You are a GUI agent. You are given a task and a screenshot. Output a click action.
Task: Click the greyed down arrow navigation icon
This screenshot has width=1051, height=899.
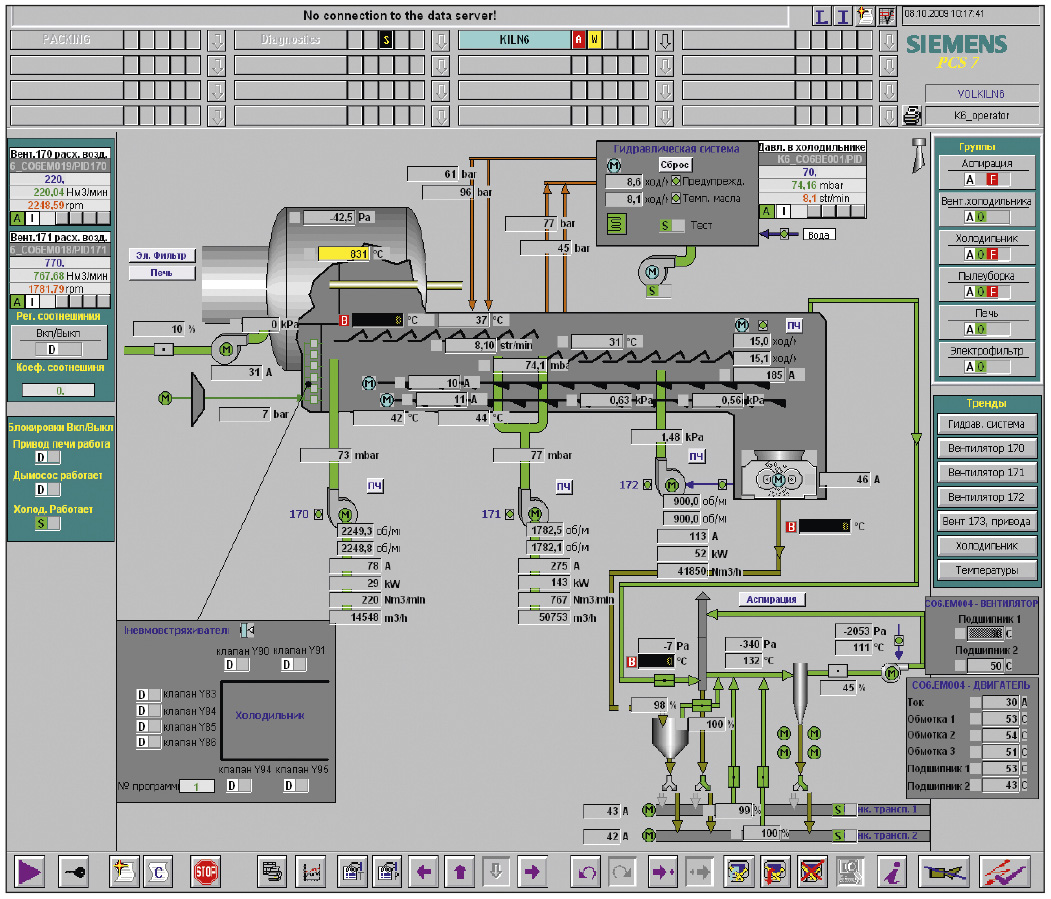pos(496,871)
